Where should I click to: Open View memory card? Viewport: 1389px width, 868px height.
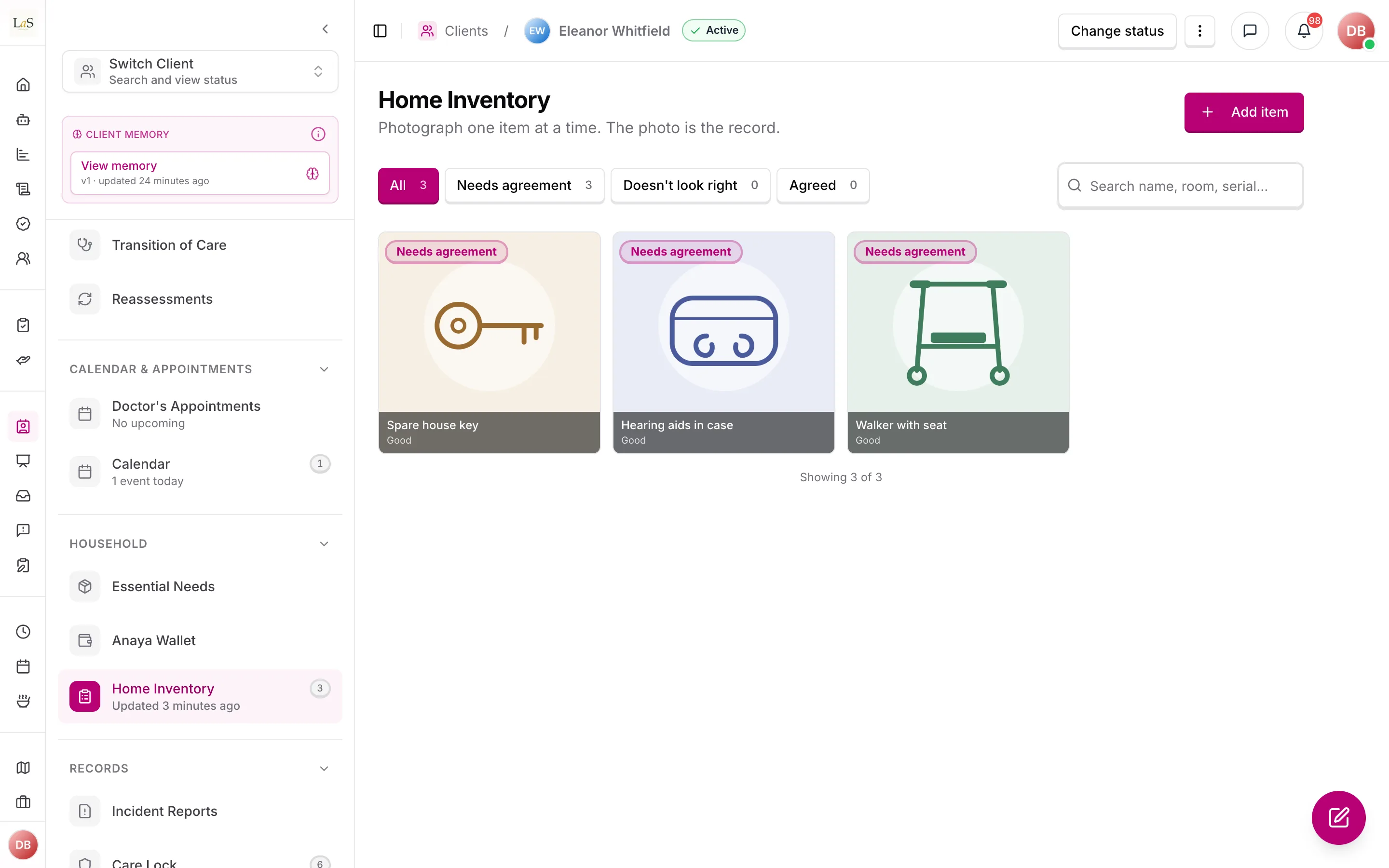[x=200, y=173]
